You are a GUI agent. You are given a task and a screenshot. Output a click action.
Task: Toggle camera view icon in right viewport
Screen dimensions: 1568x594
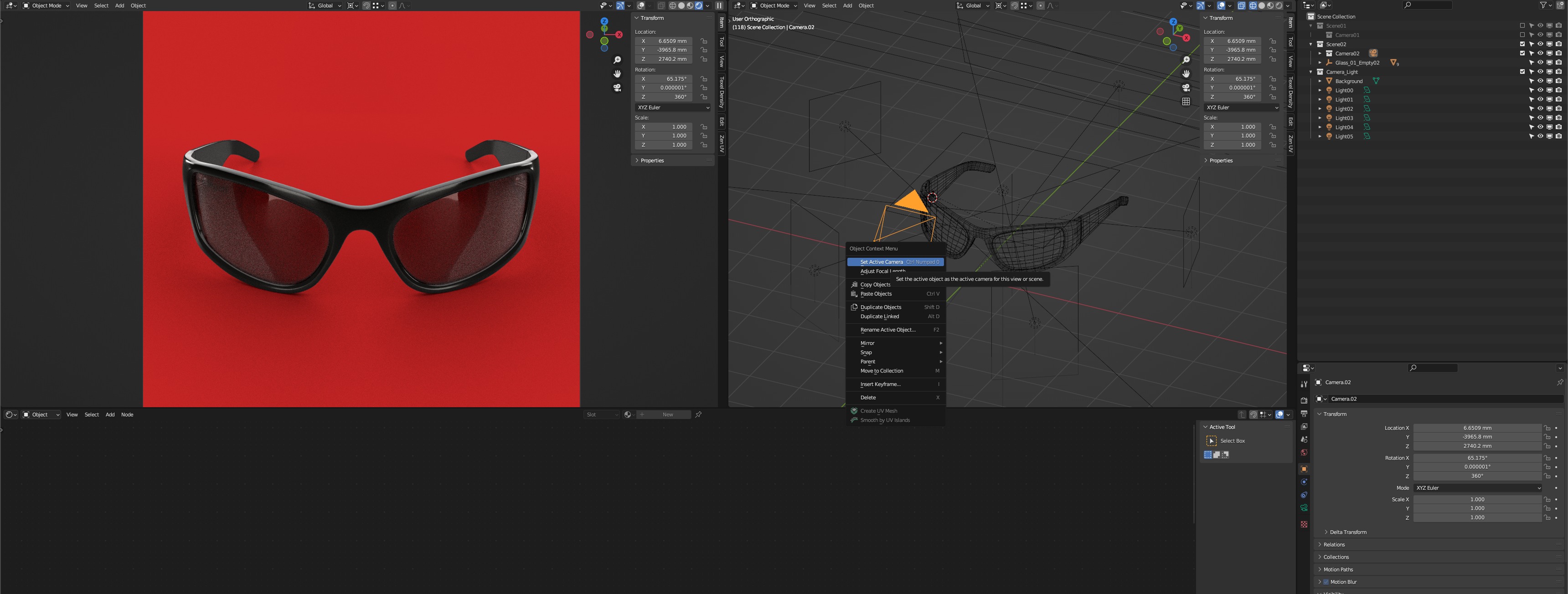point(1186,87)
